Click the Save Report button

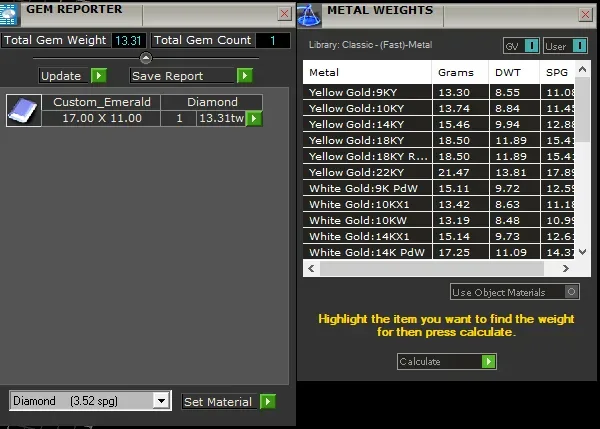182,76
